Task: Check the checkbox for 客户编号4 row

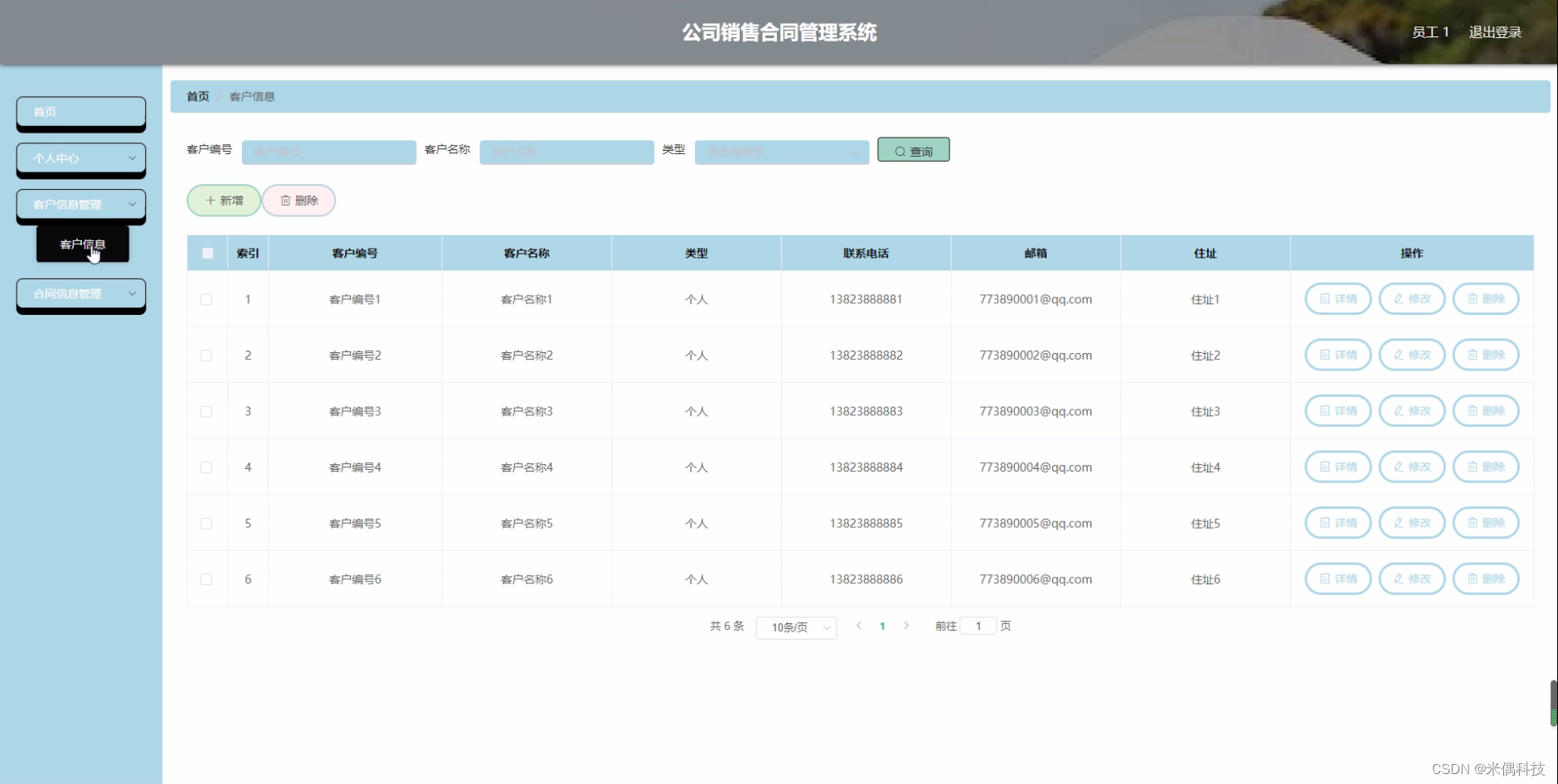Action: click(x=206, y=467)
